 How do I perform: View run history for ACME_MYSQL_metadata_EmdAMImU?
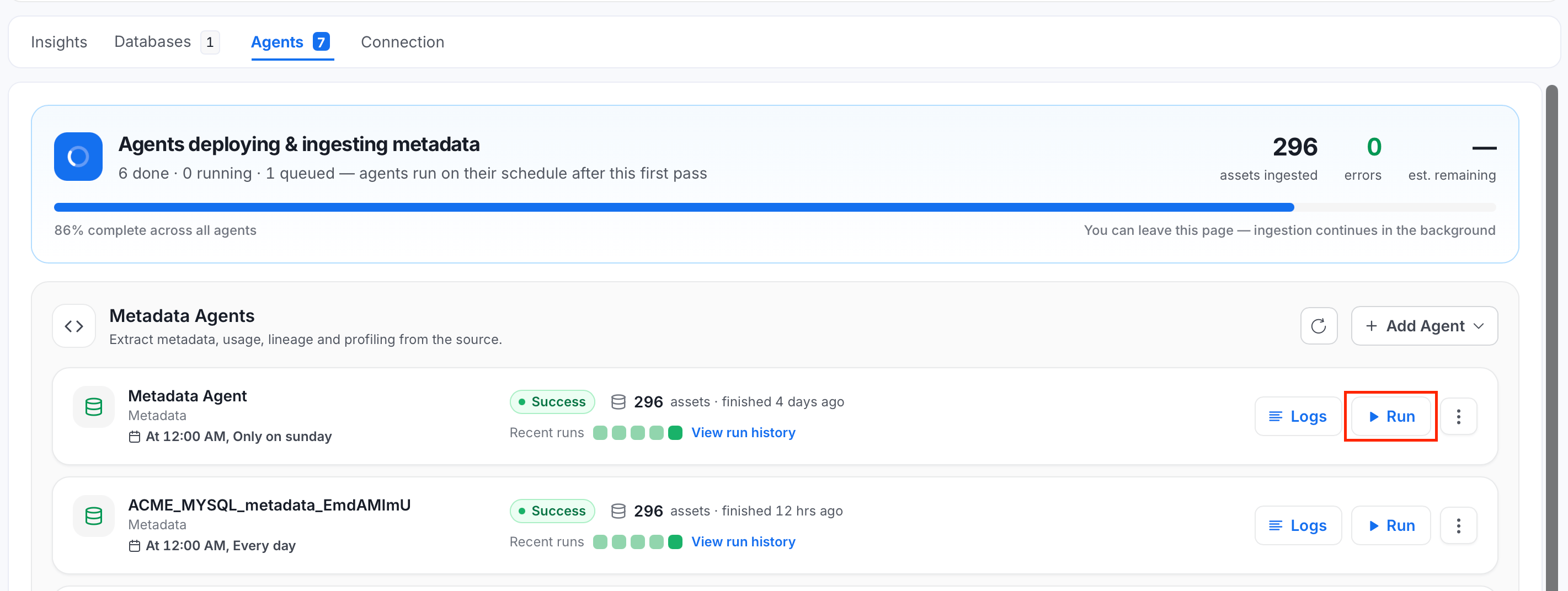point(743,542)
